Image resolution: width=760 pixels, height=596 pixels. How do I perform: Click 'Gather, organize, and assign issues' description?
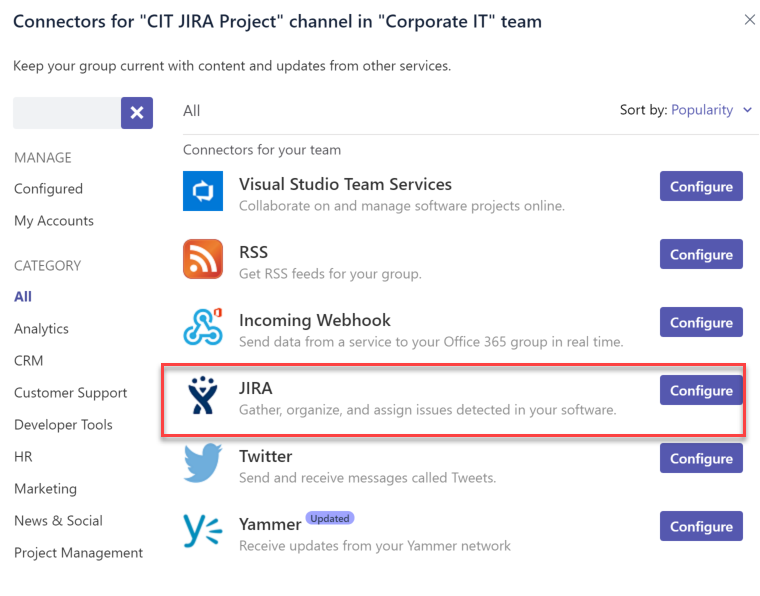[428, 410]
